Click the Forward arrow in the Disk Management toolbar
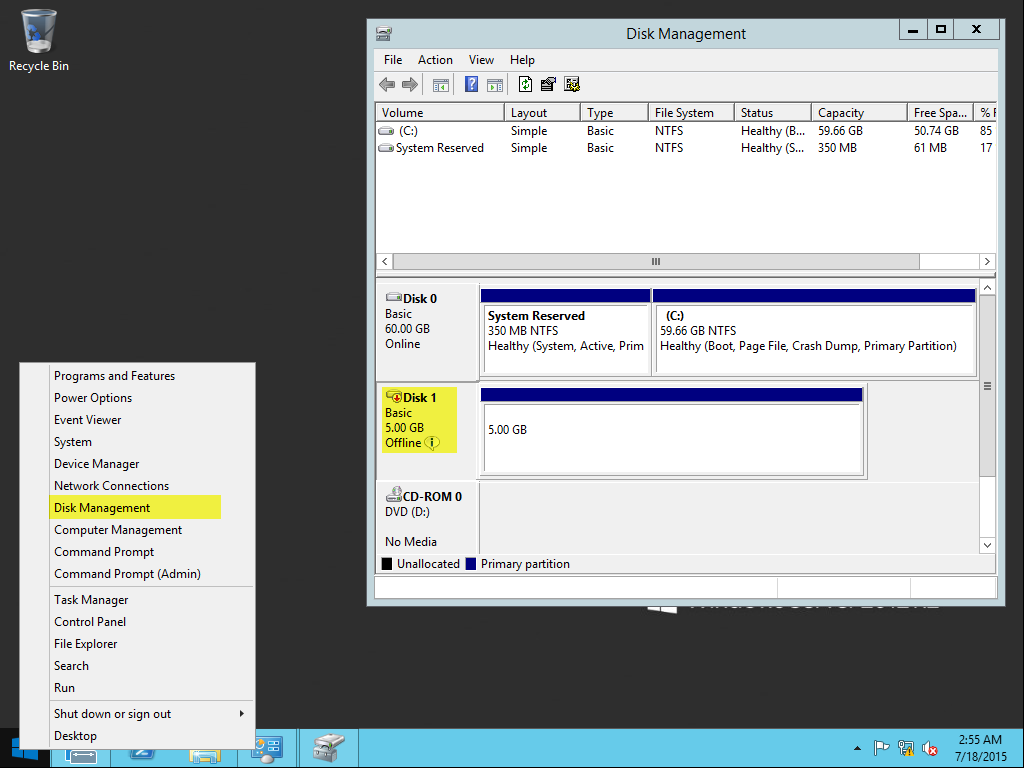The width and height of the screenshot is (1024, 768). tap(409, 84)
